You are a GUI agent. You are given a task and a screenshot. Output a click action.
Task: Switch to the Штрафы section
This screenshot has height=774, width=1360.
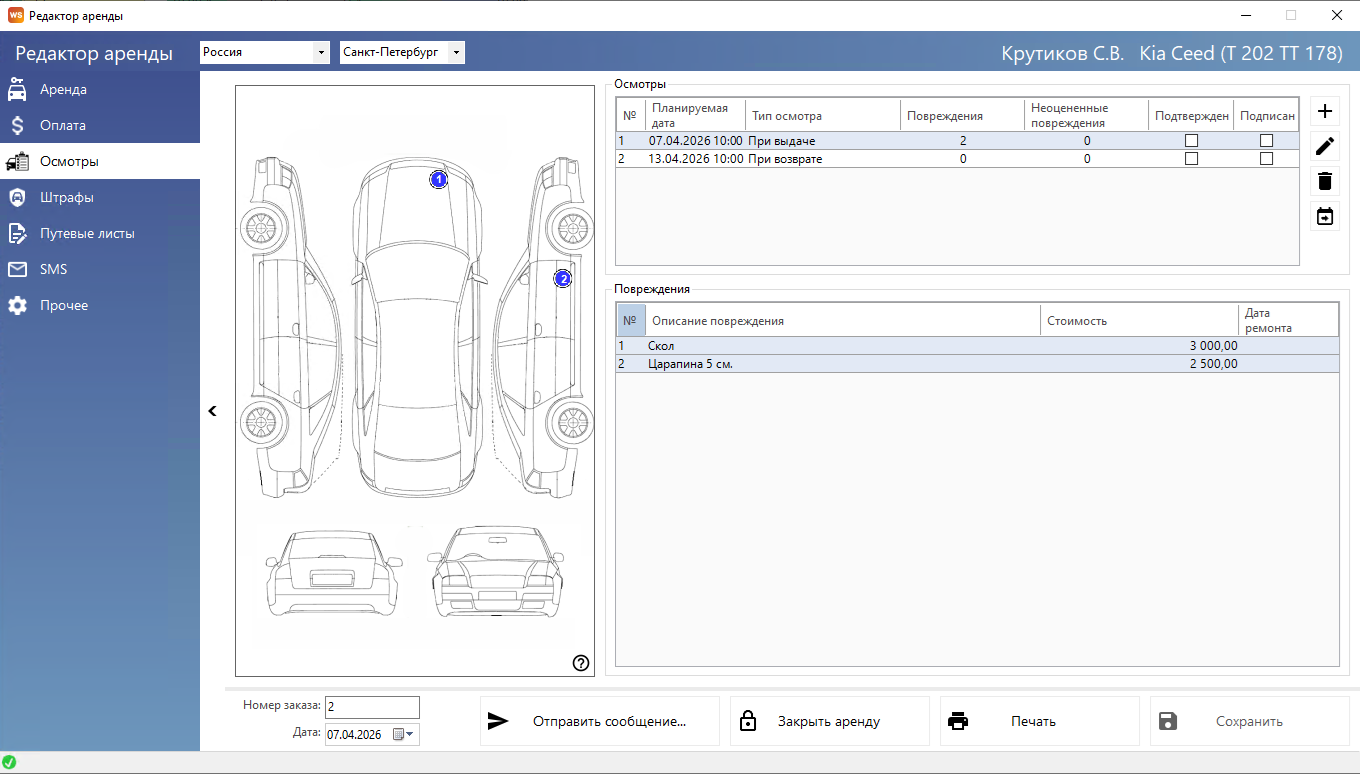(100, 197)
